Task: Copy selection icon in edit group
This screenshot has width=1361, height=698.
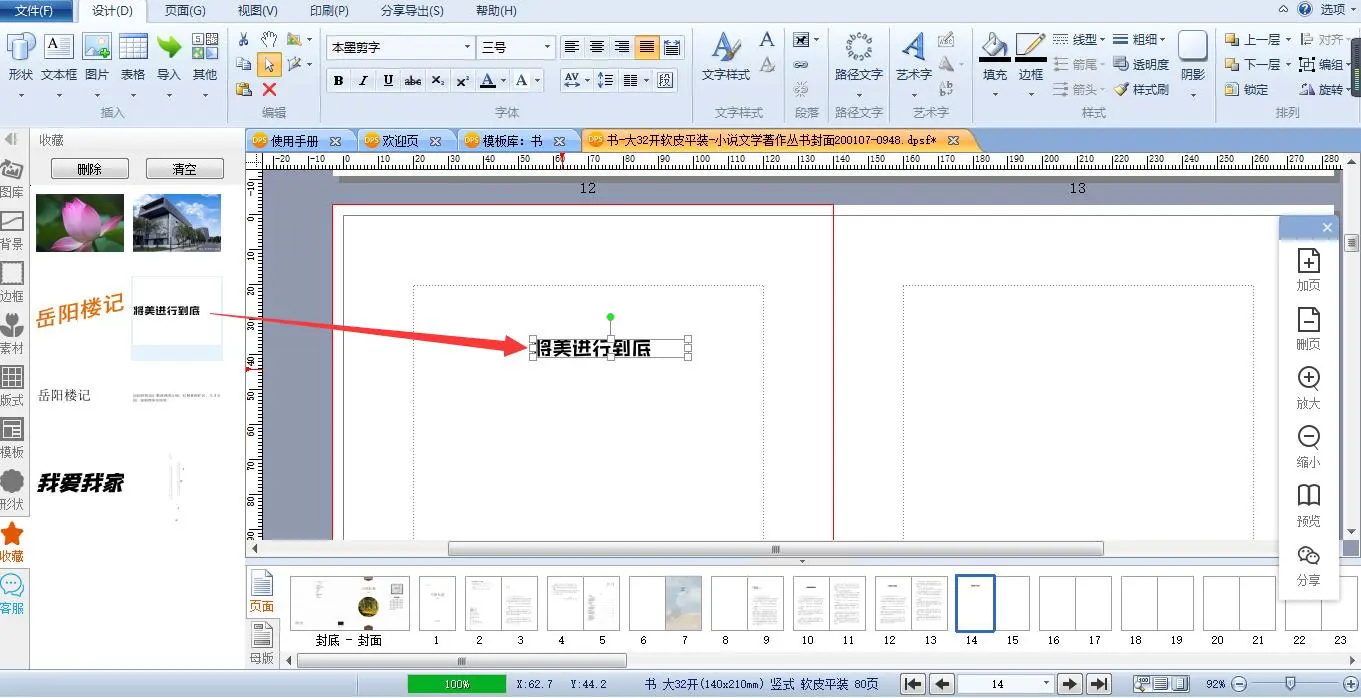Action: coord(243,64)
